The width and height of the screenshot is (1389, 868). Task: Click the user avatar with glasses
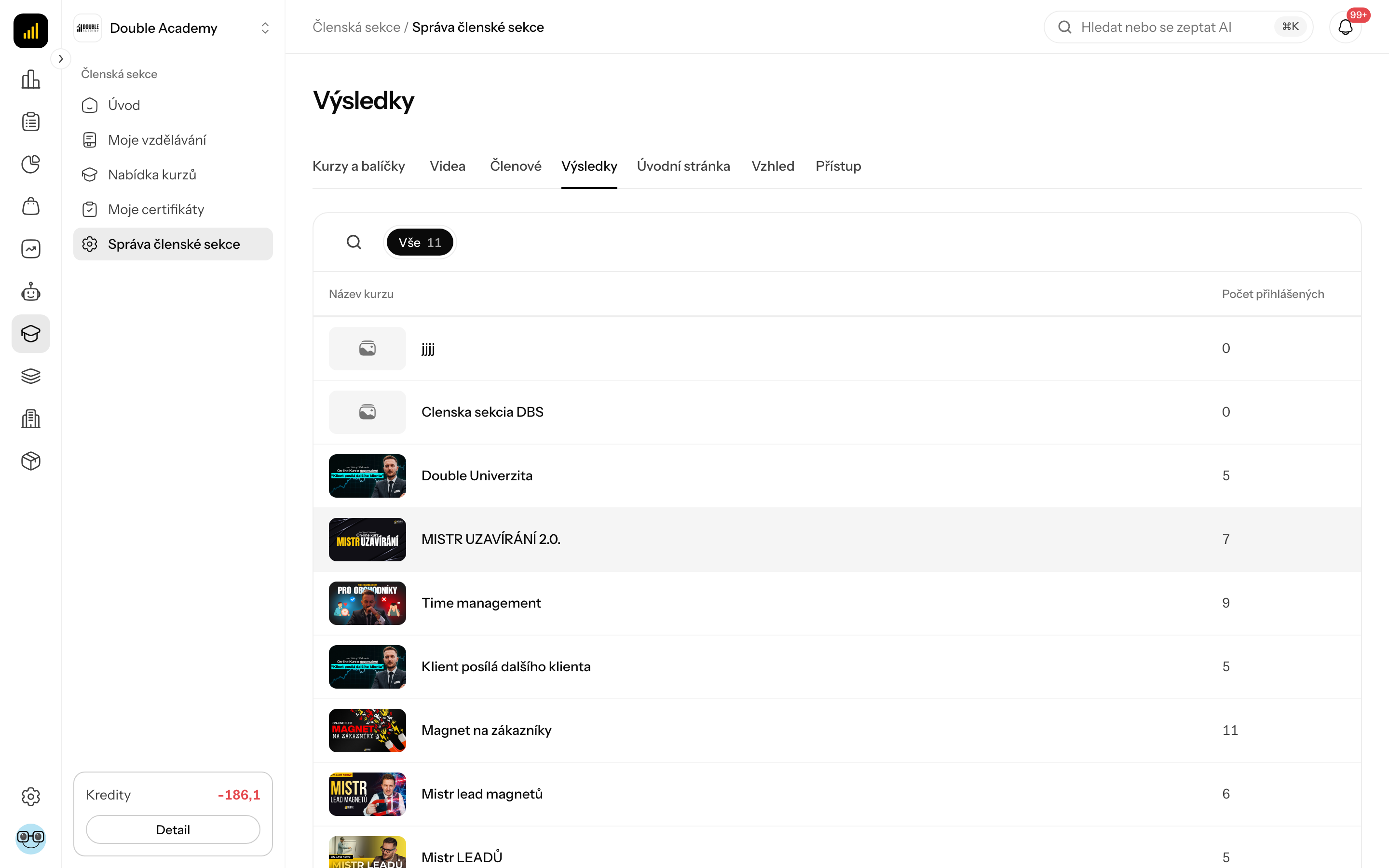click(30, 839)
